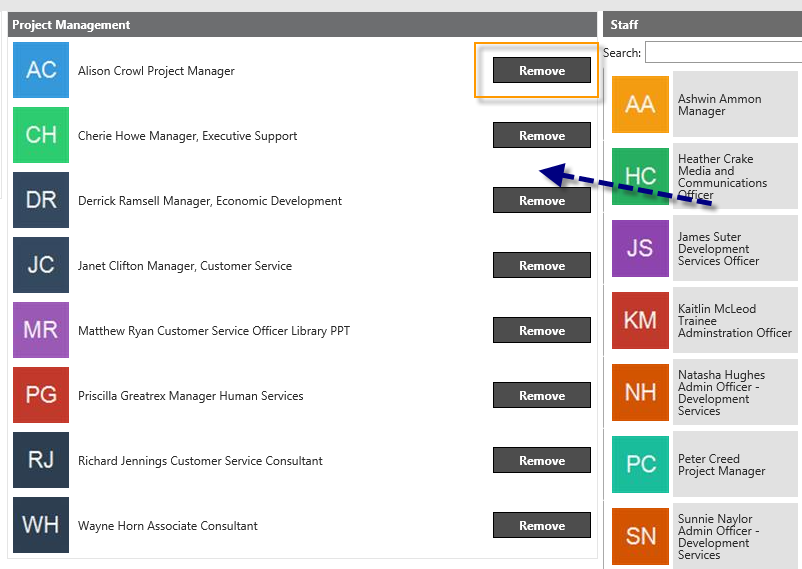Screen dimensions: 802x569
Task: Click the MR avatar for Matthew Ryan
Action: pos(41,330)
